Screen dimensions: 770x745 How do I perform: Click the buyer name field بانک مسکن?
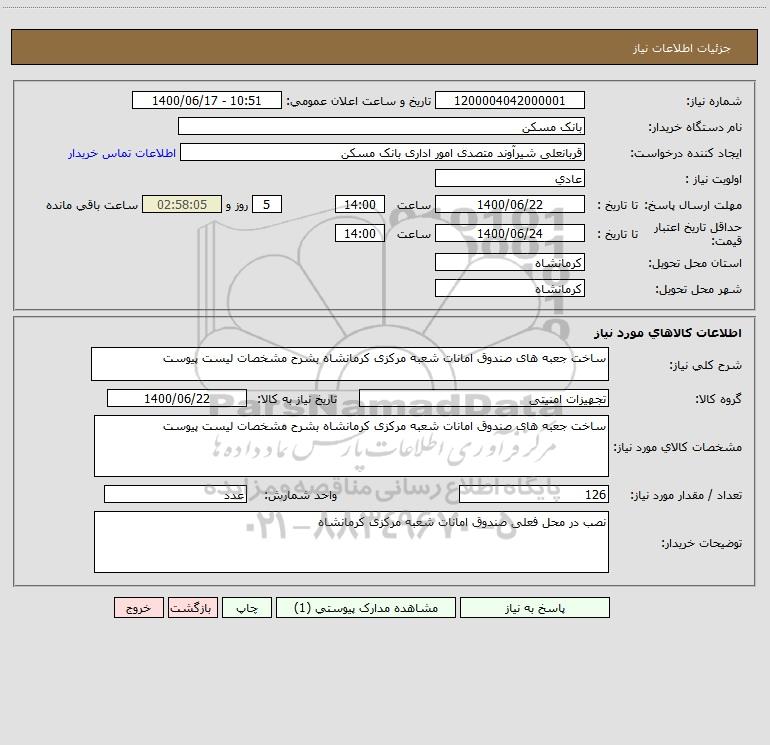tap(381, 126)
